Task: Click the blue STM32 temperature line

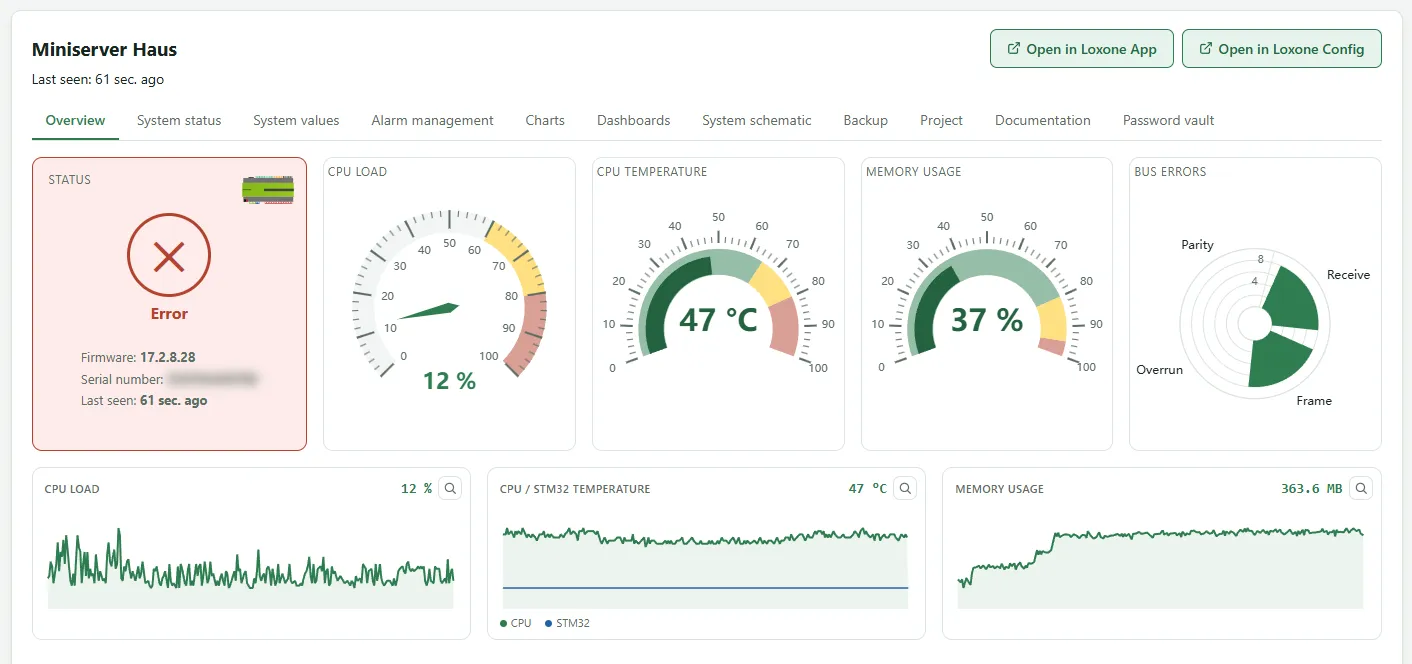Action: tap(705, 588)
